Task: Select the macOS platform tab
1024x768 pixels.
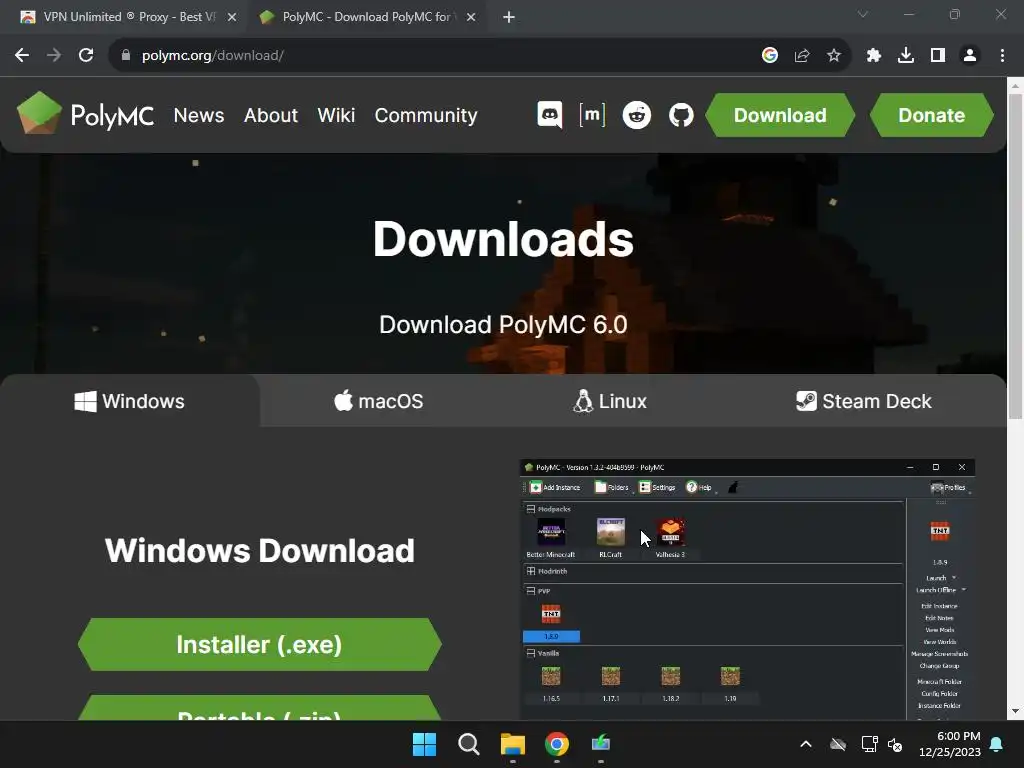Action: [x=379, y=401]
